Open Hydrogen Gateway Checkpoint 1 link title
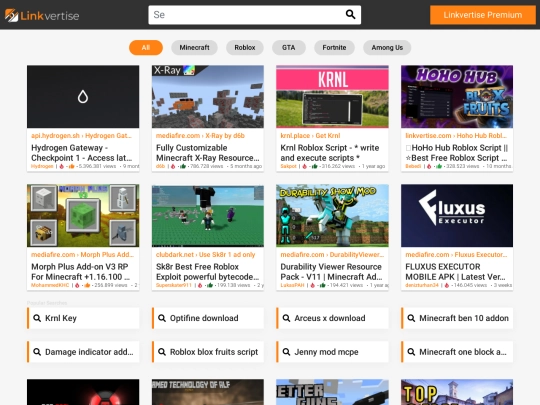The height and width of the screenshot is (405, 540). tap(82, 153)
